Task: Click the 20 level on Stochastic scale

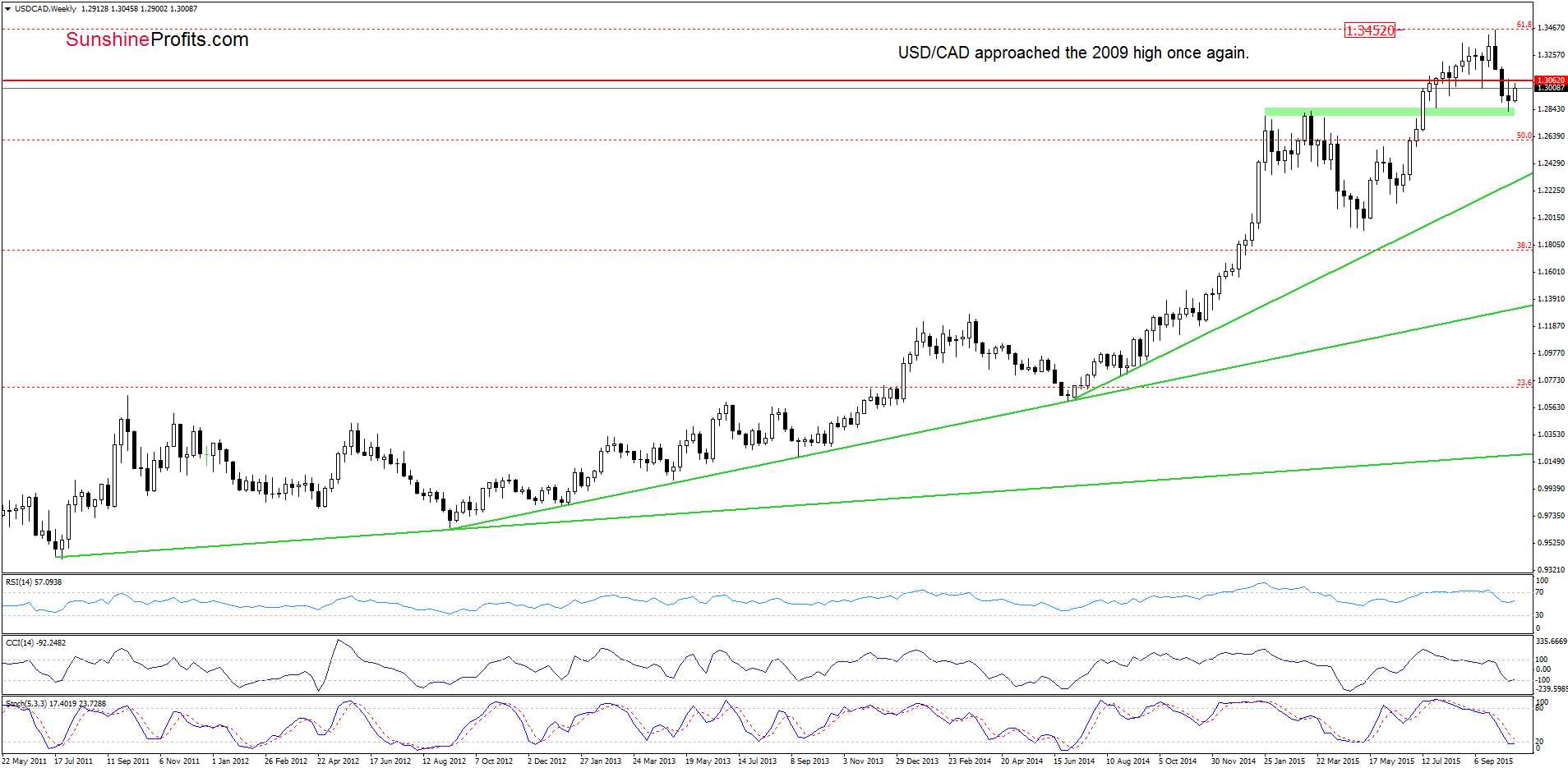Action: coord(1539,742)
